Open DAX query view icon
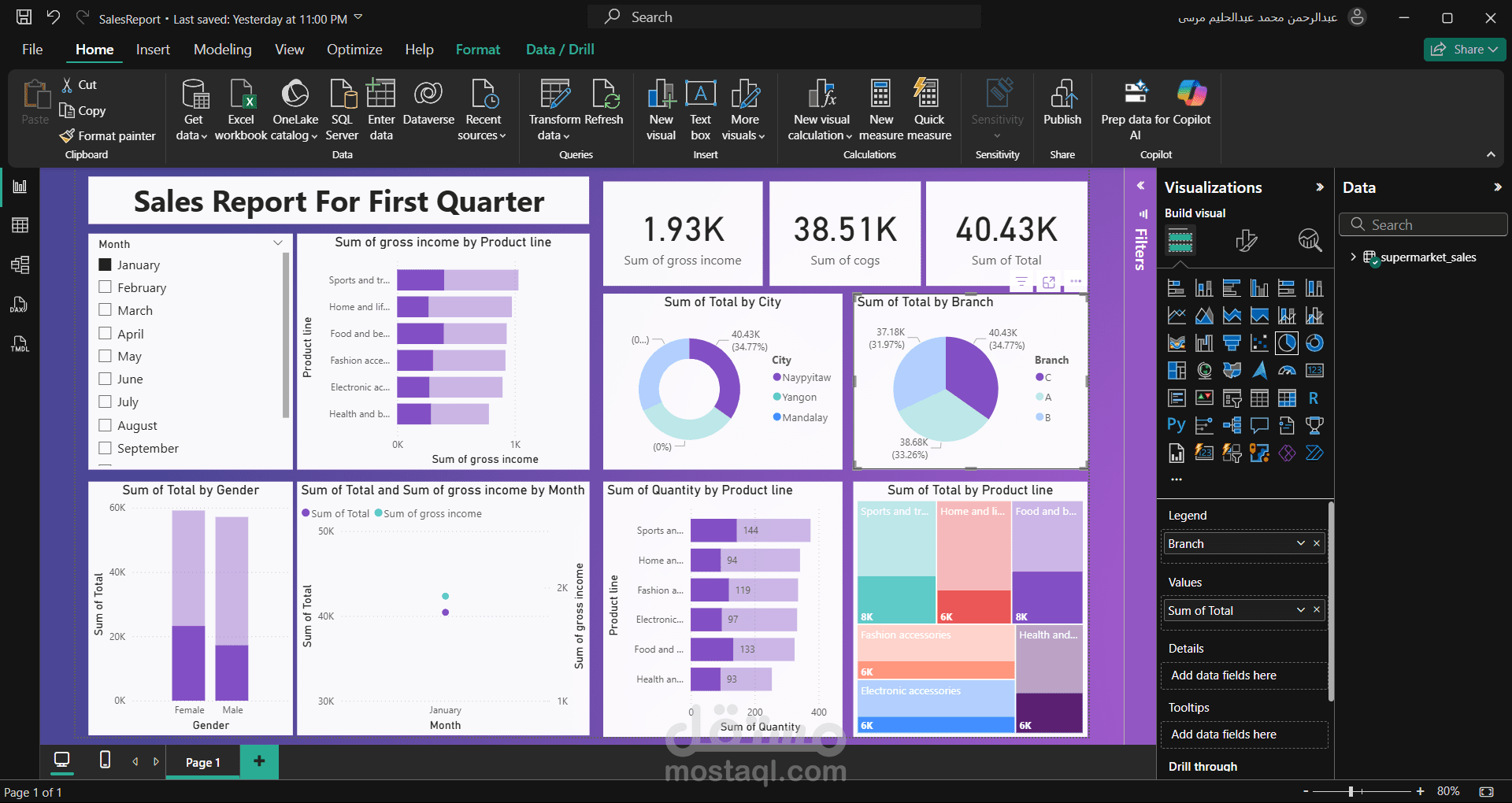1512x803 pixels. tap(20, 305)
